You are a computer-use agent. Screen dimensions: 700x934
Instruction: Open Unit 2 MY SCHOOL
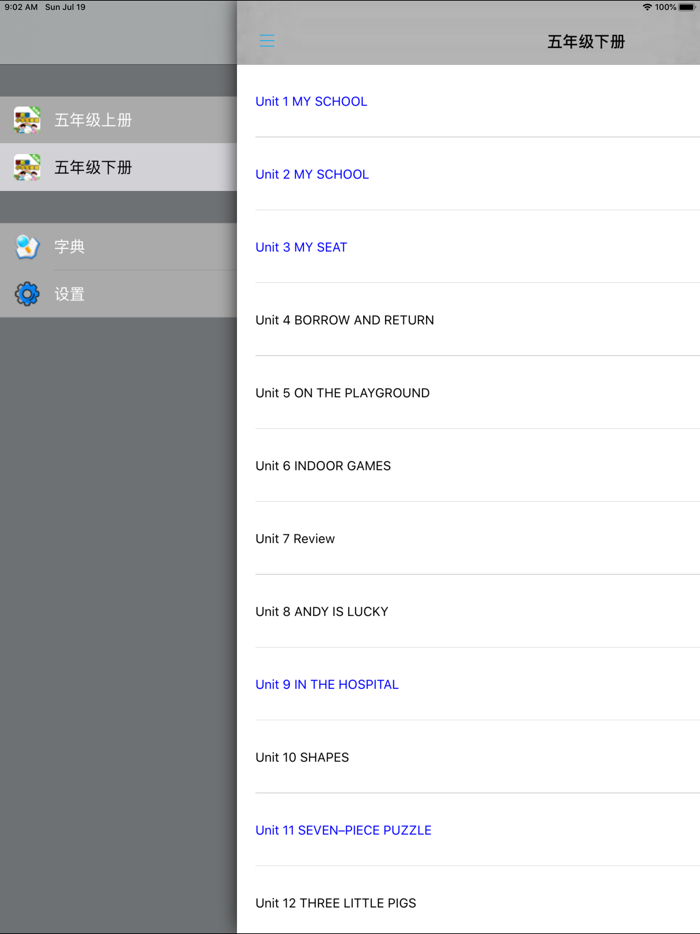coord(468,174)
